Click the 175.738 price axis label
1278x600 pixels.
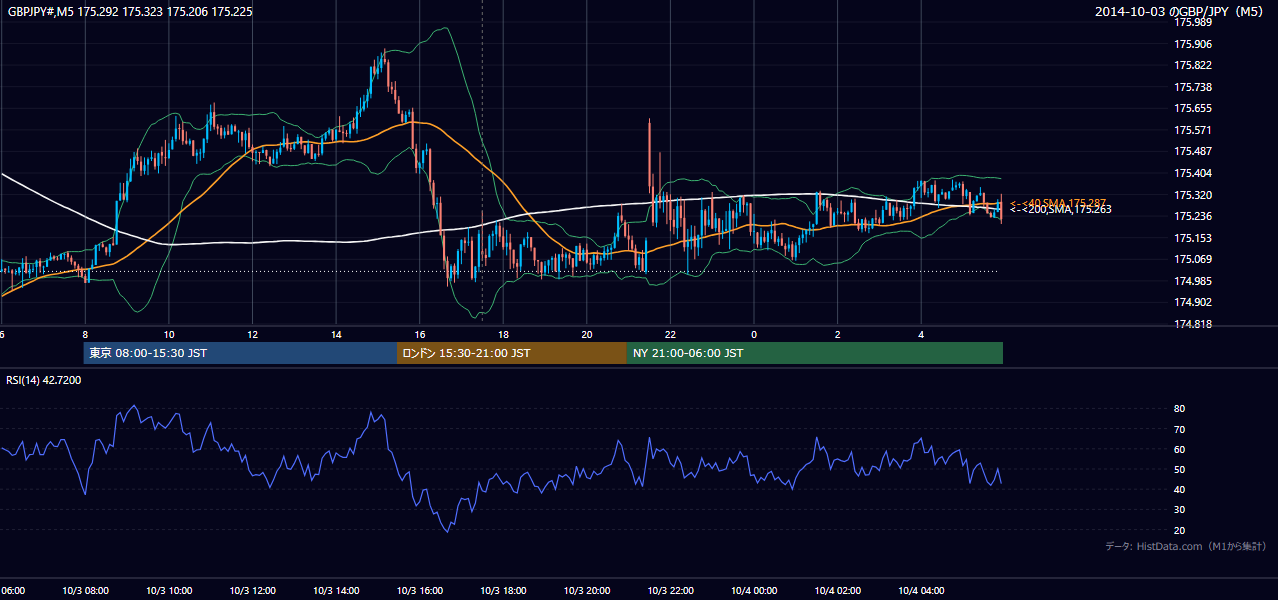click(1192, 87)
